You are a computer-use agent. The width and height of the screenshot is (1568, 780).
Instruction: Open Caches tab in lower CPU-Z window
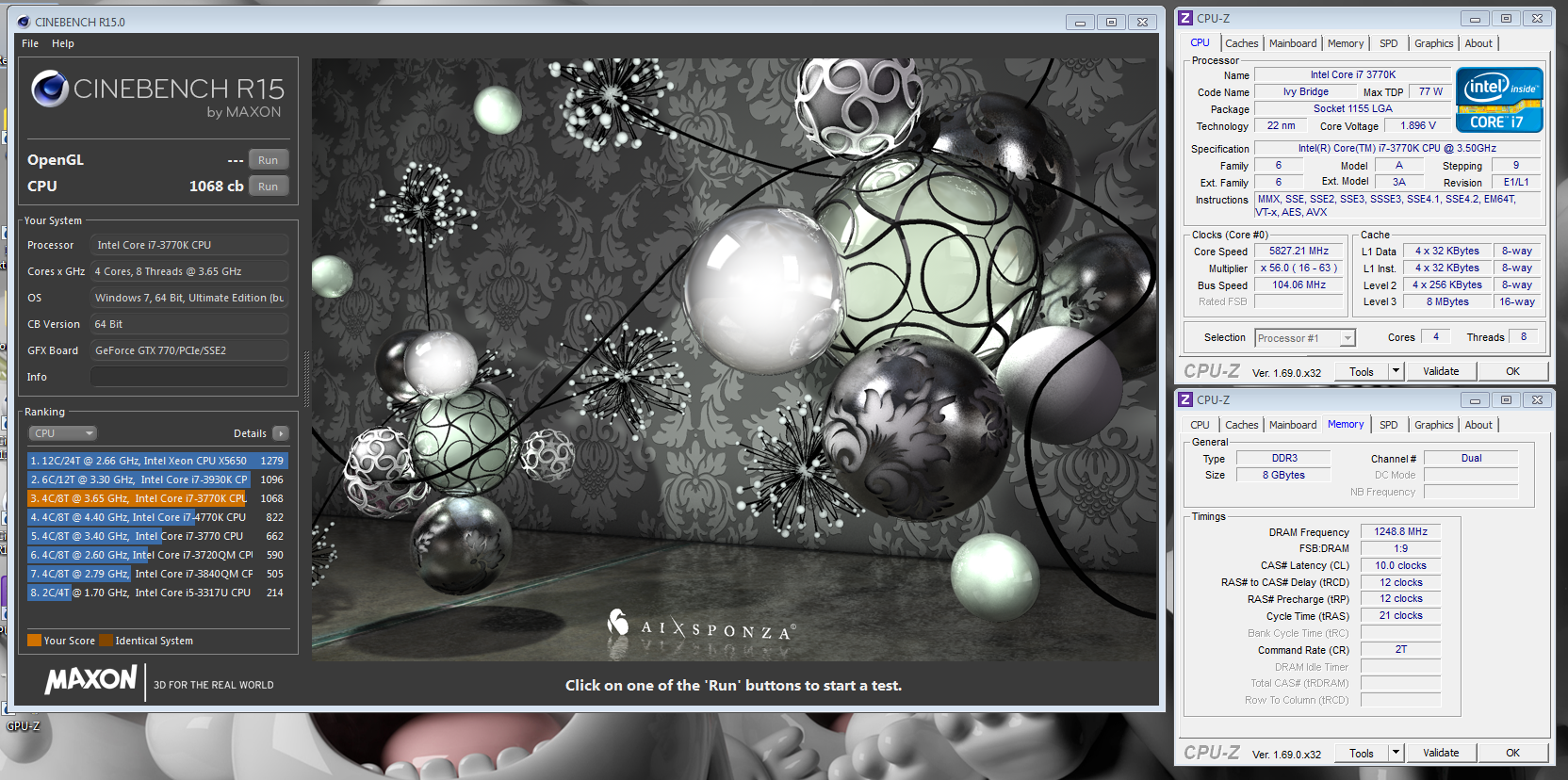click(x=1241, y=425)
